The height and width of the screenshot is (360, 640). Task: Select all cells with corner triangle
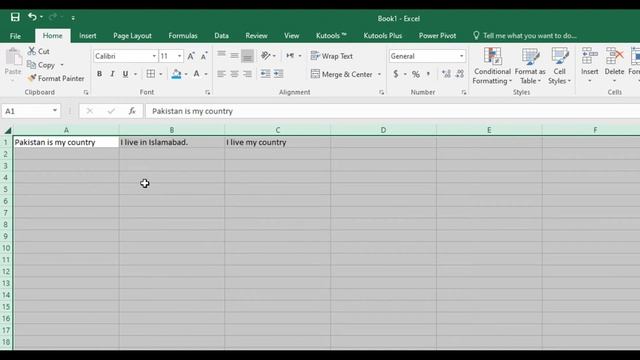click(7, 130)
